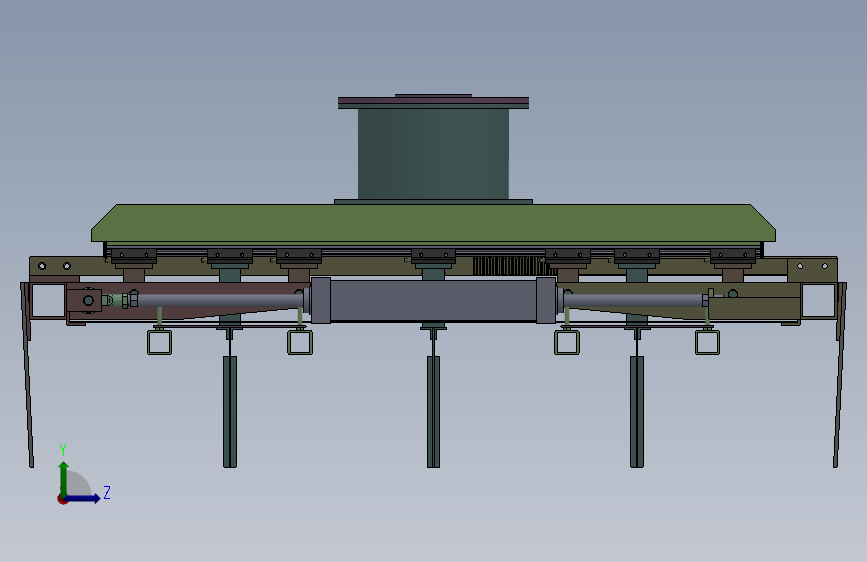Select the square hollow tube at right frame end
The width and height of the screenshot is (867, 562).
click(818, 300)
